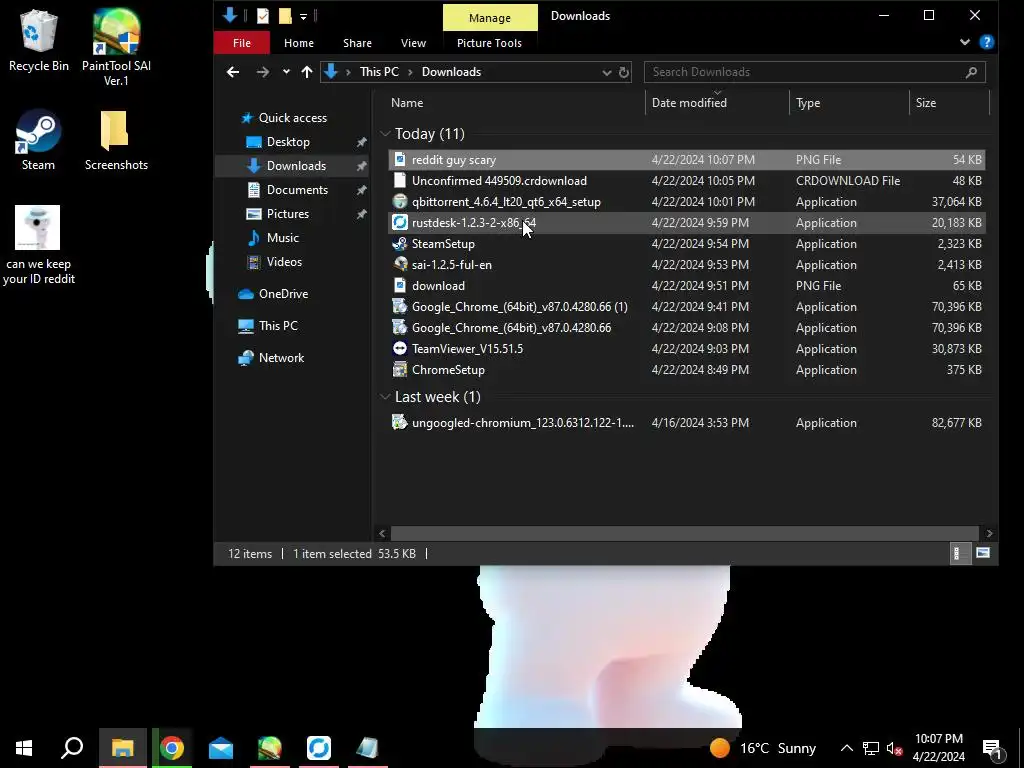Image resolution: width=1024 pixels, height=768 pixels.
Task: Open Google Chrome from the taskbar
Action: [x=172, y=748]
